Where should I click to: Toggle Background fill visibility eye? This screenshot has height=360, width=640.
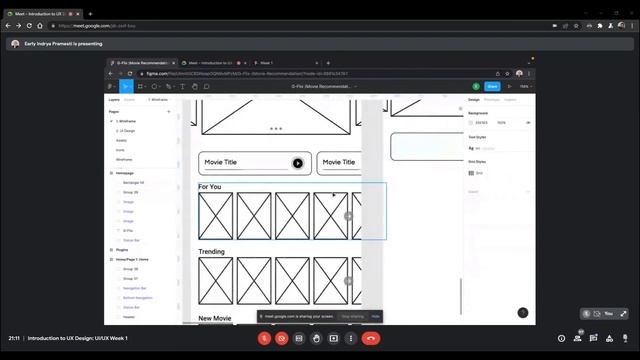pyautogui.click(x=528, y=122)
